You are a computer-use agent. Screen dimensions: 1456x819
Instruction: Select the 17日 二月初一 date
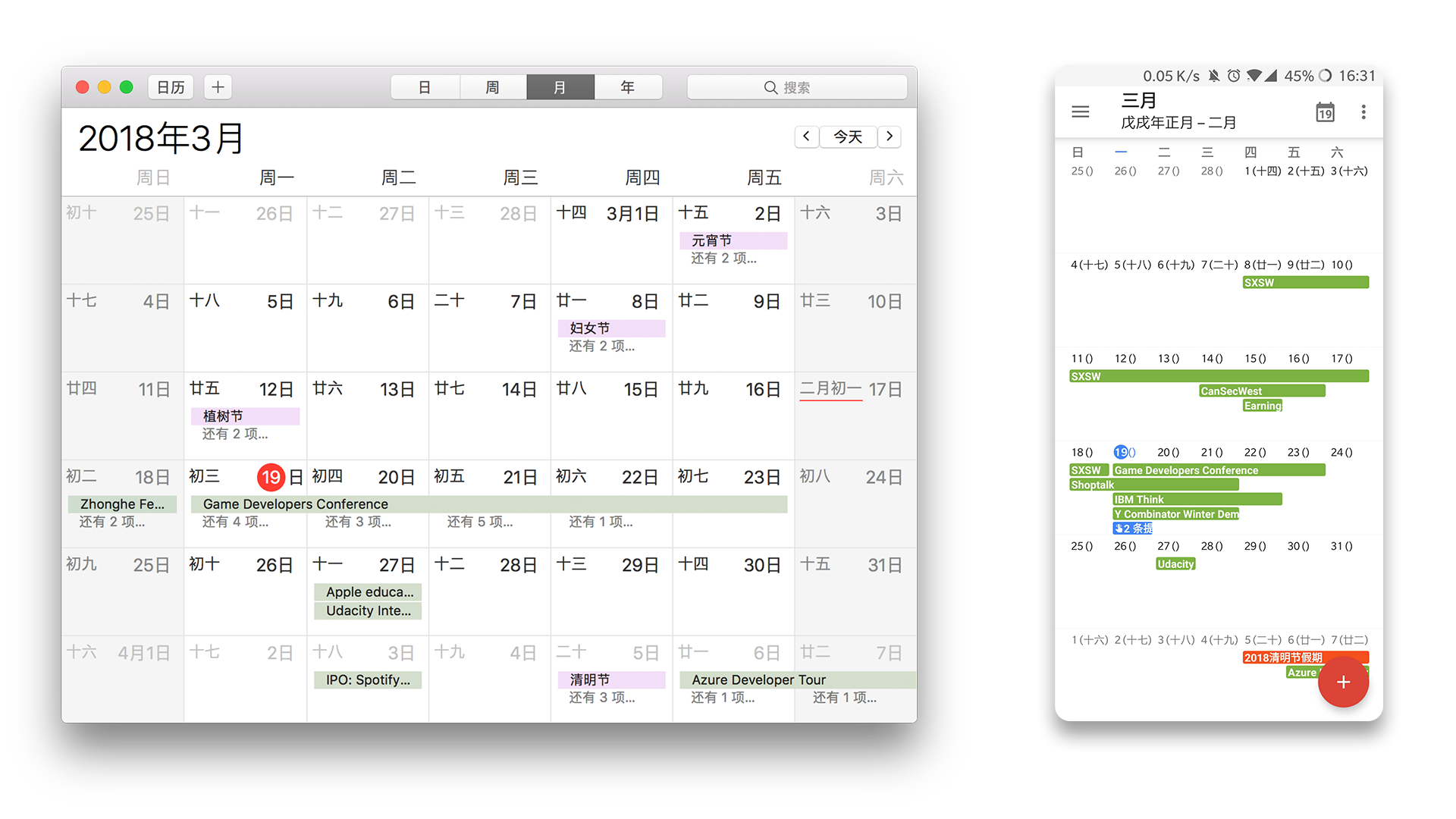[x=852, y=390]
